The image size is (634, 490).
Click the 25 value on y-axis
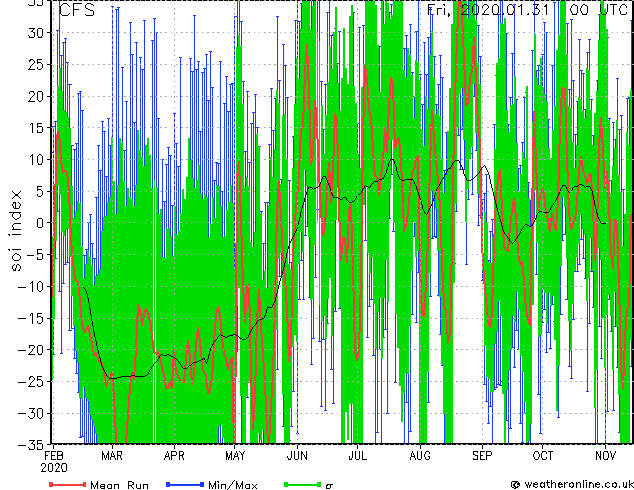(x=38, y=65)
